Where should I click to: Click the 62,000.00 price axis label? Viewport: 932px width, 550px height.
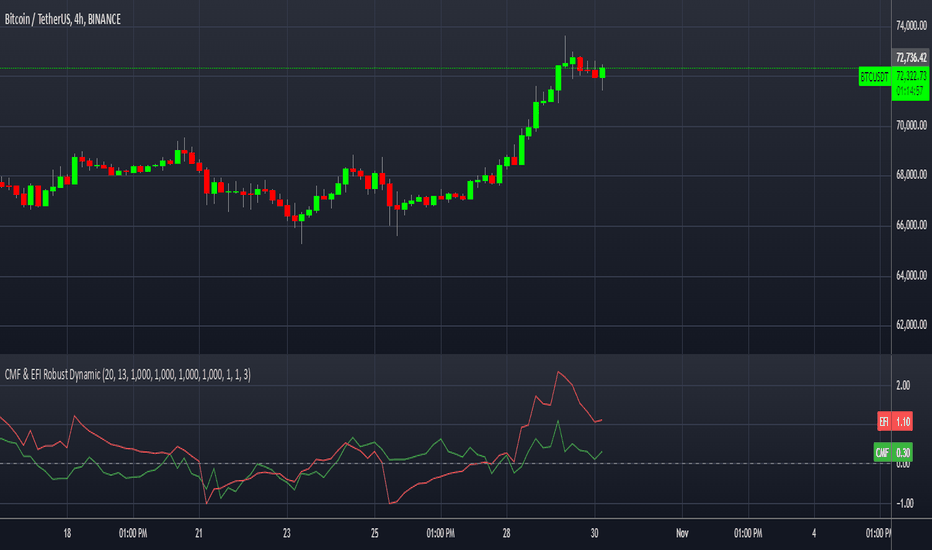910,324
